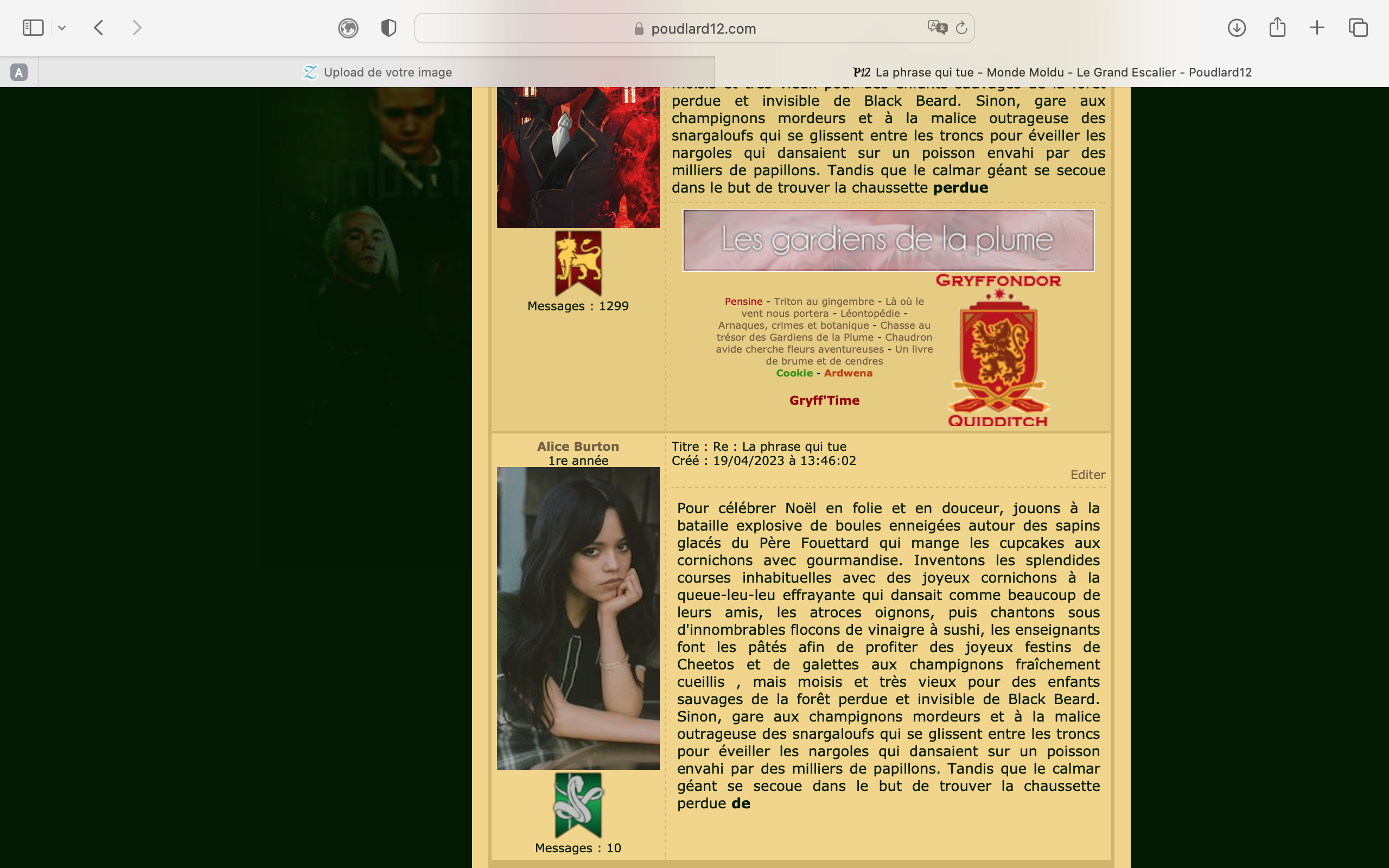
Task: Open the Gryff'Time link
Action: tap(824, 400)
